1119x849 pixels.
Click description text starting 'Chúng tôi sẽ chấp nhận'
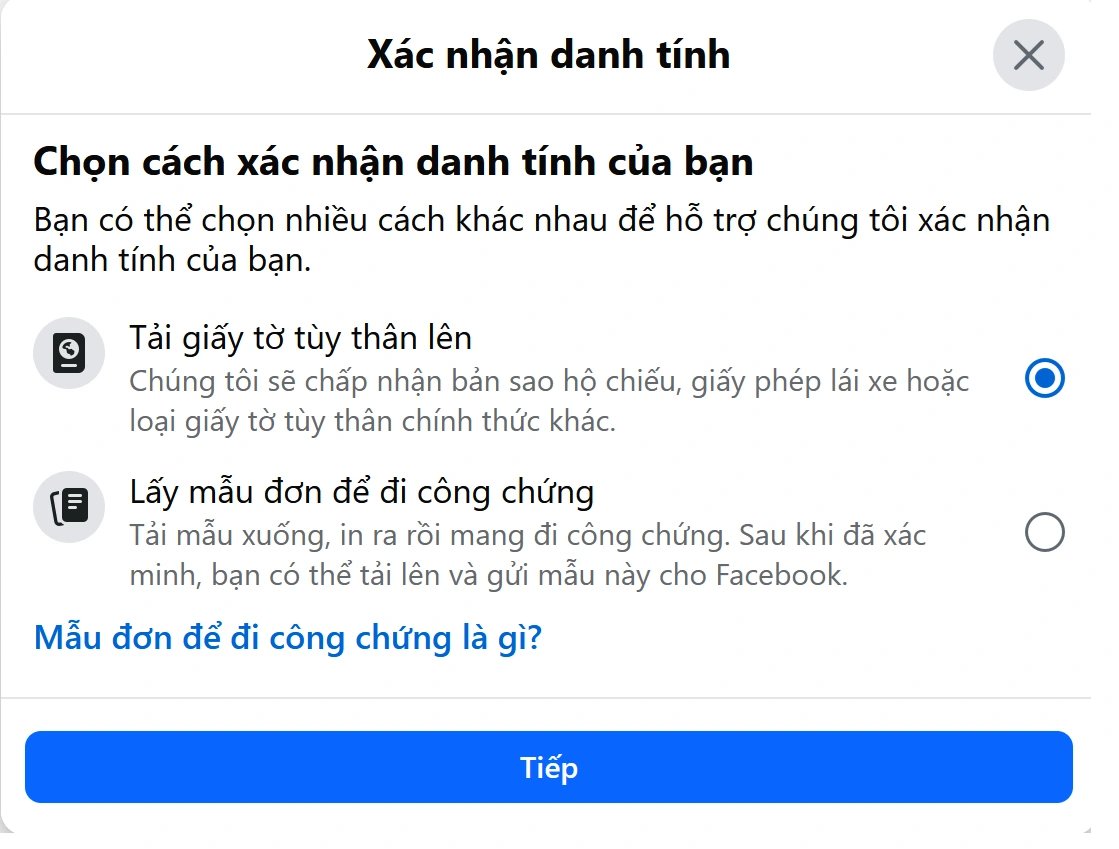point(549,382)
